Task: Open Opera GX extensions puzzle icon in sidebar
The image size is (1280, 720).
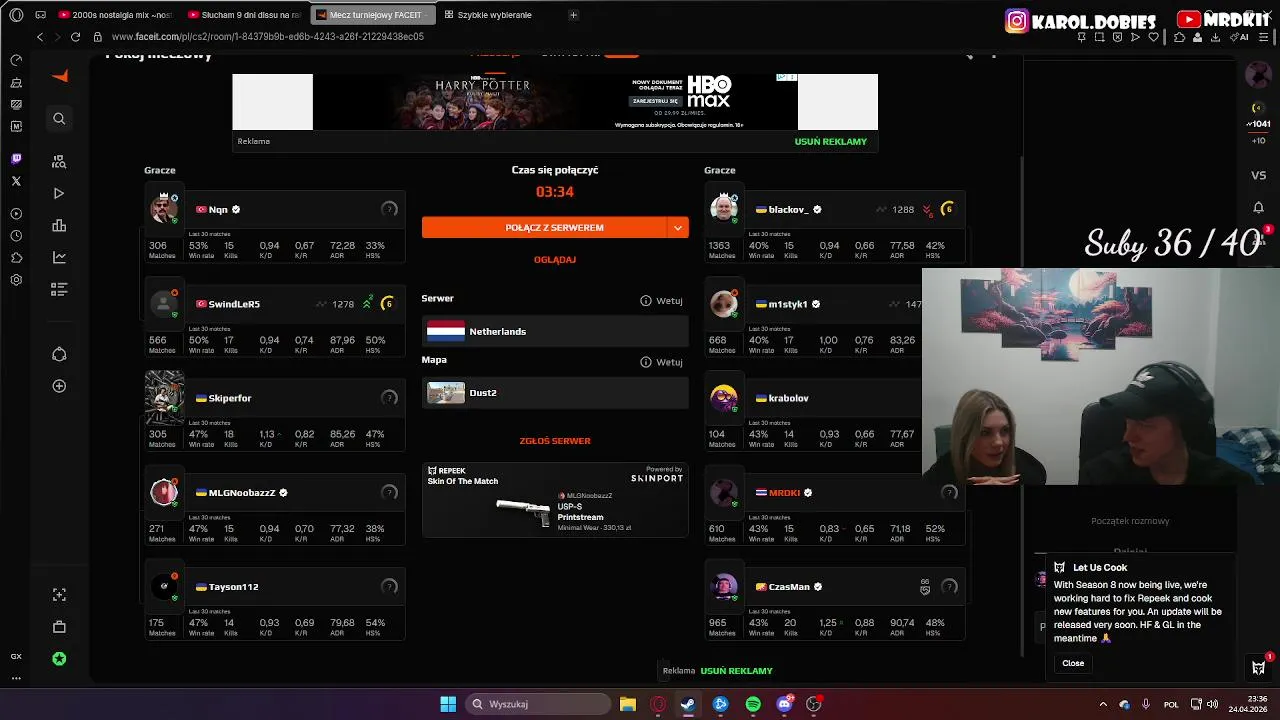Action: click(16, 258)
